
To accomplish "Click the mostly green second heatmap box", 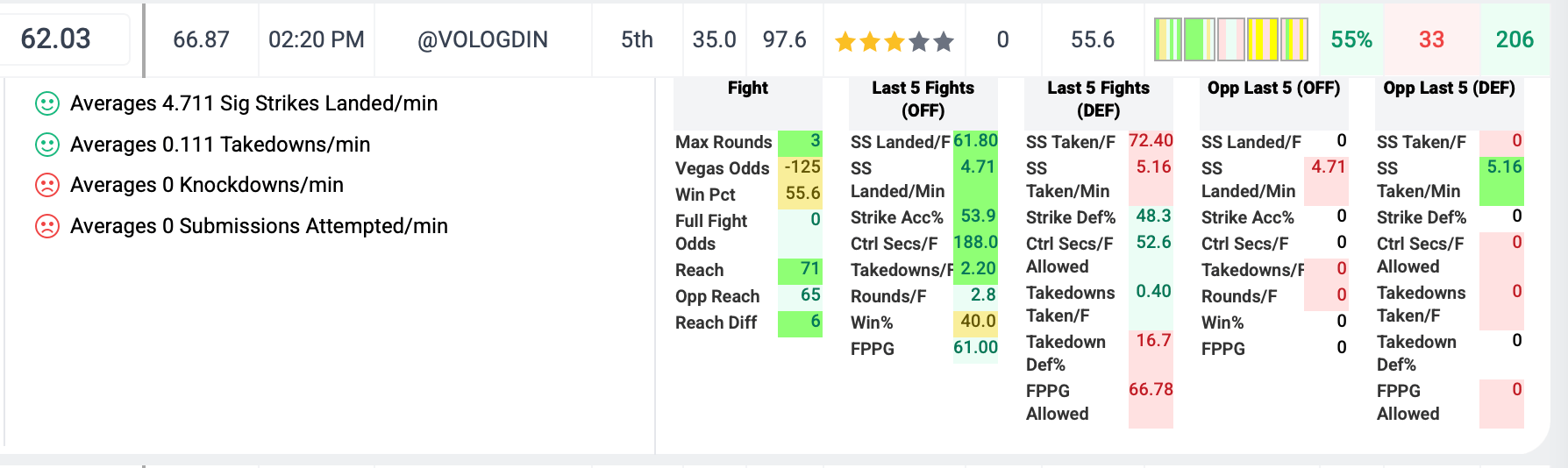I will [1199, 39].
